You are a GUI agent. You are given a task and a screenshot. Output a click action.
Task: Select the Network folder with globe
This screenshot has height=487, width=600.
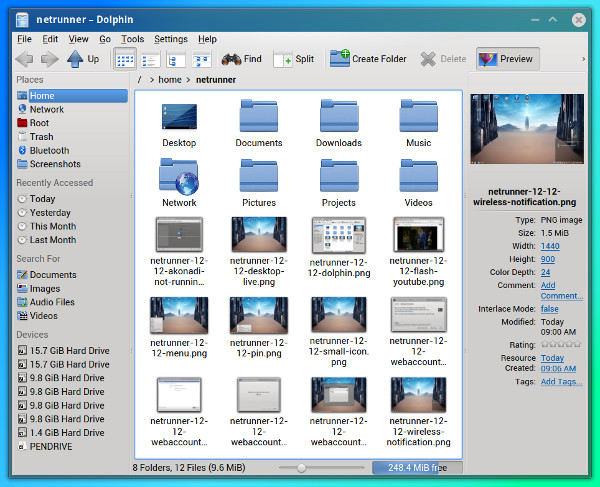[x=179, y=176]
